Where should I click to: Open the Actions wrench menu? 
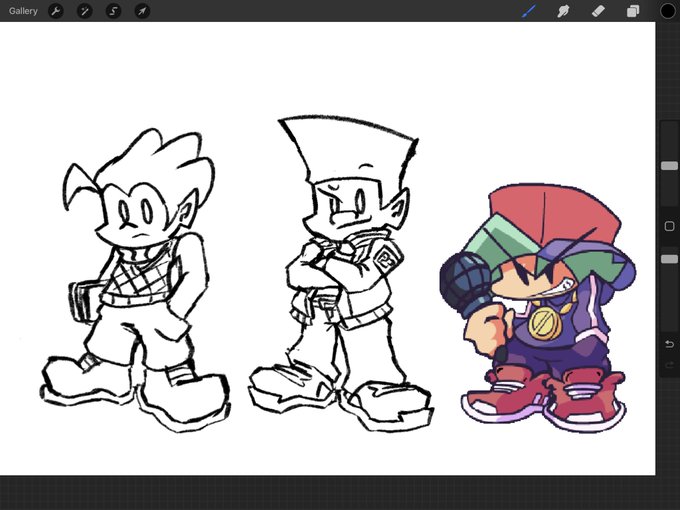point(56,11)
